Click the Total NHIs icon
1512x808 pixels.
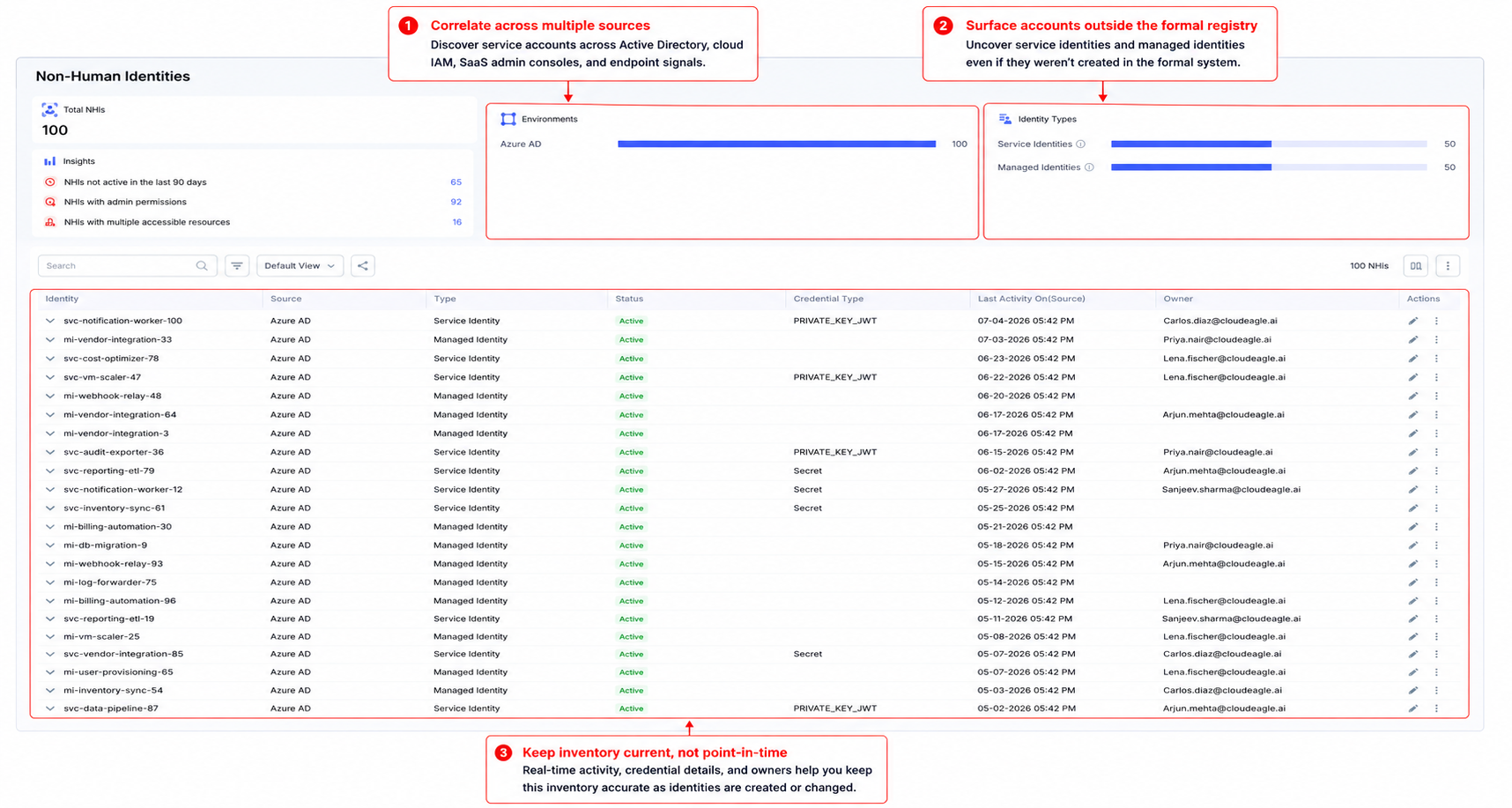pyautogui.click(x=49, y=110)
